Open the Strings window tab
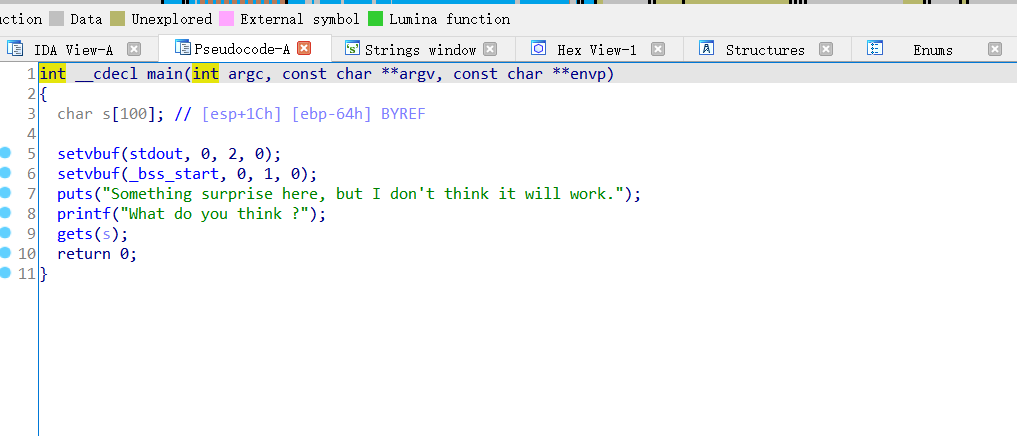Screen dimensions: 1017x436 point(420,50)
